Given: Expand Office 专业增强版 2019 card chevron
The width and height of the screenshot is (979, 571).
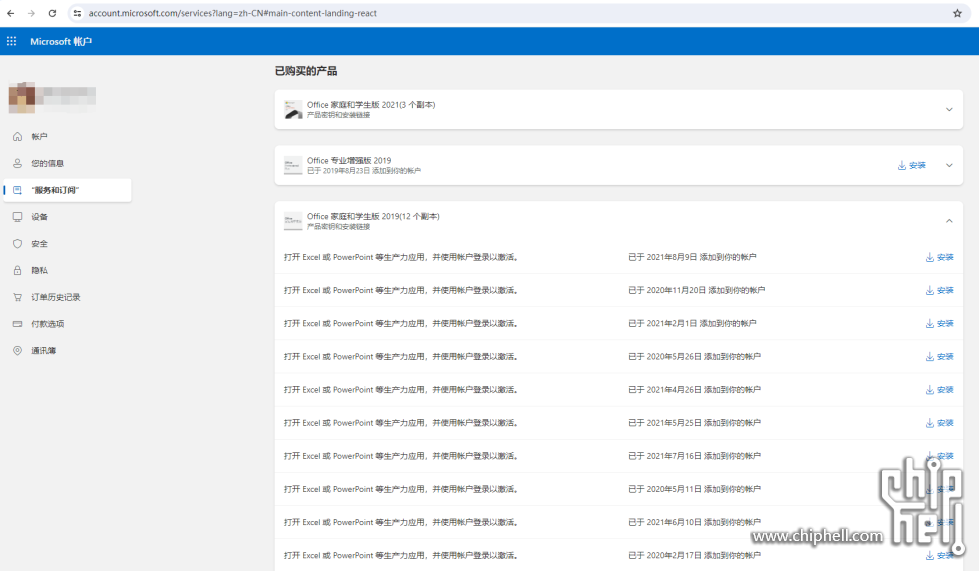Looking at the screenshot, I should pos(949,165).
